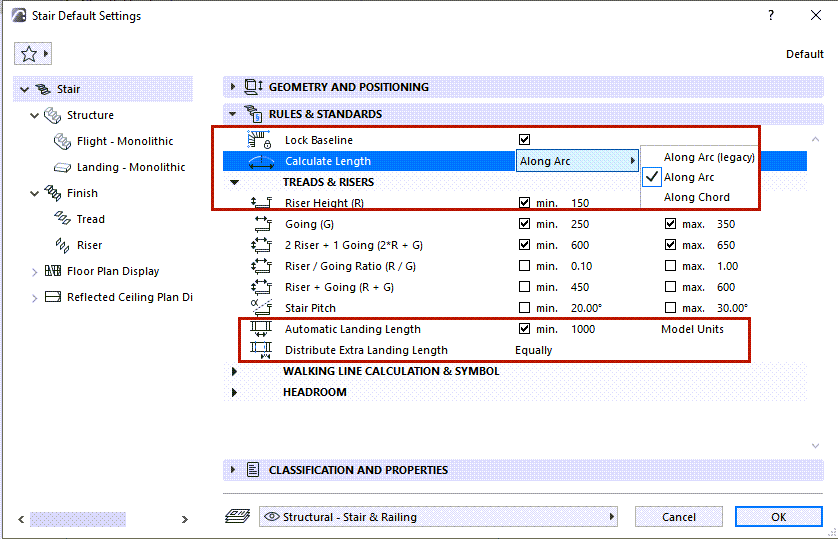838x539 pixels.
Task: Edit the Riser + Going min. value 450
Action: pyautogui.click(x=580, y=287)
